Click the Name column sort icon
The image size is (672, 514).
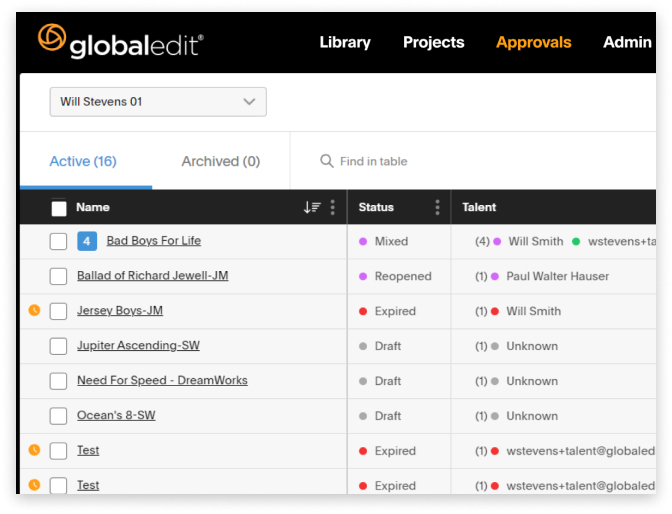(312, 207)
